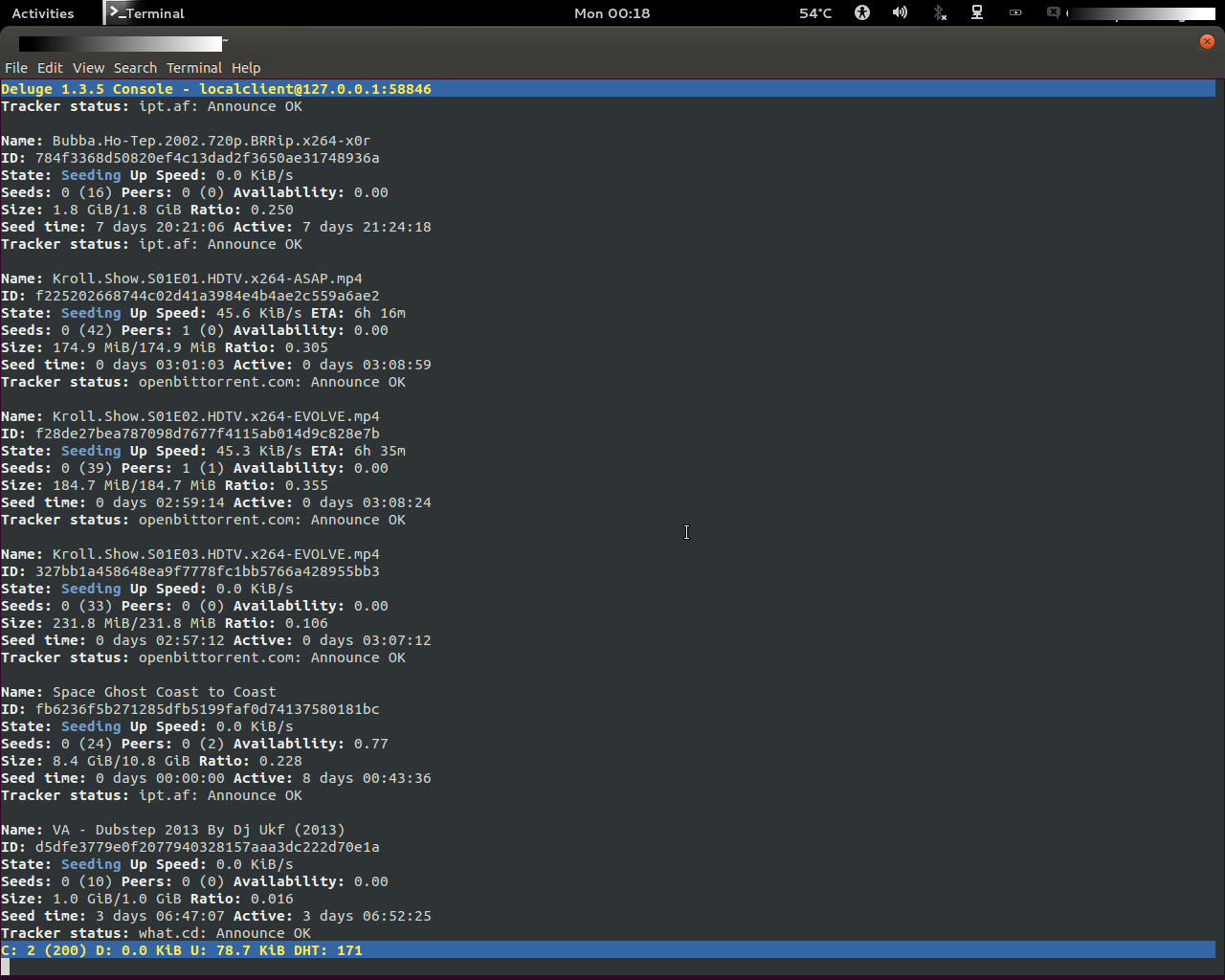Click the Active time 8 days 00:43:36
This screenshot has height=980, width=1225.
coord(367,778)
